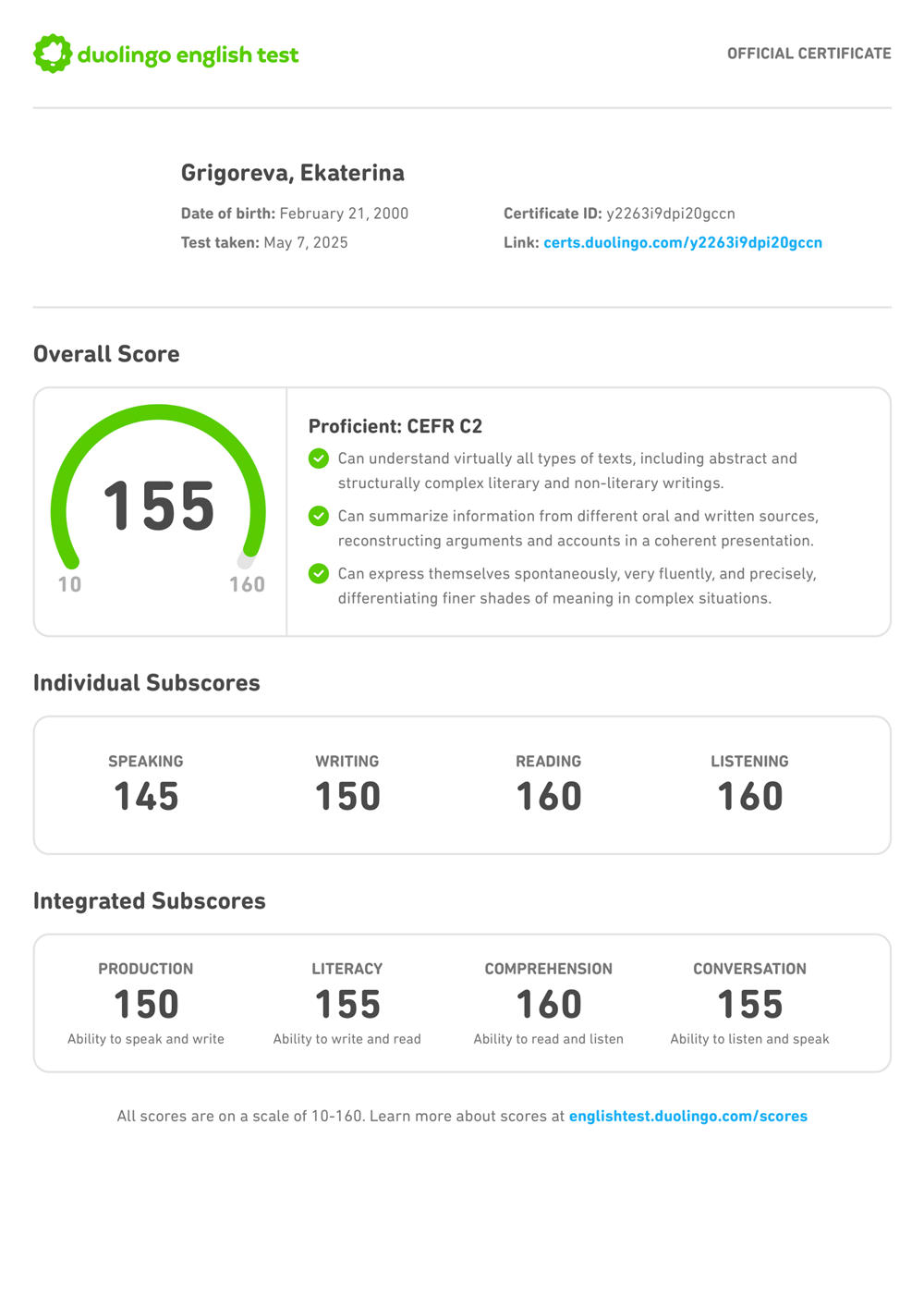Click the "COMPREHENSION" subscore label
Screen dimensions: 924x1308
(x=549, y=969)
